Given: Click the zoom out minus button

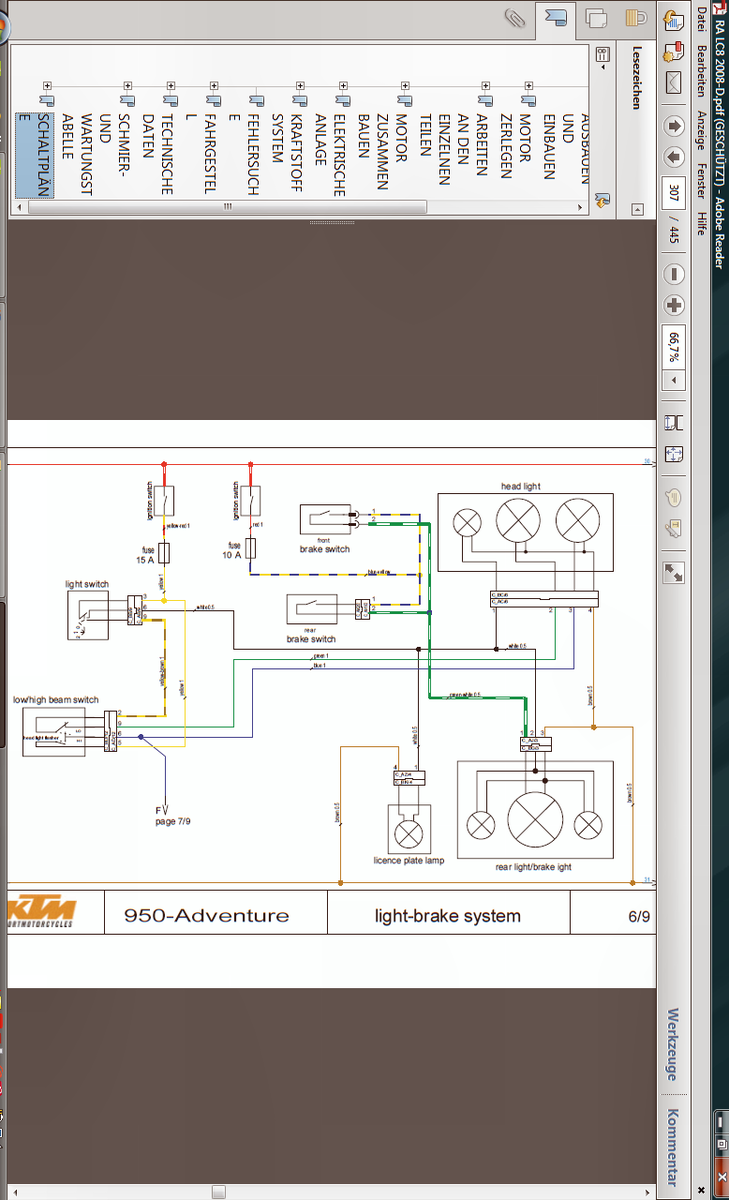Looking at the screenshot, I should tap(674, 274).
